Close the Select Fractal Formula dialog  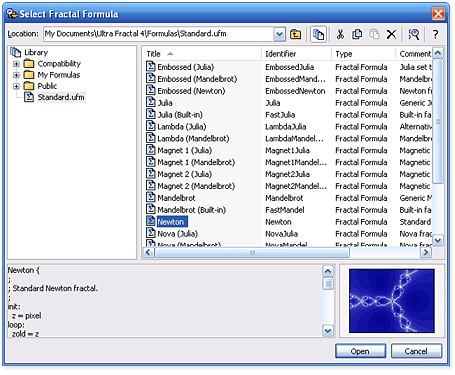[x=438, y=14]
